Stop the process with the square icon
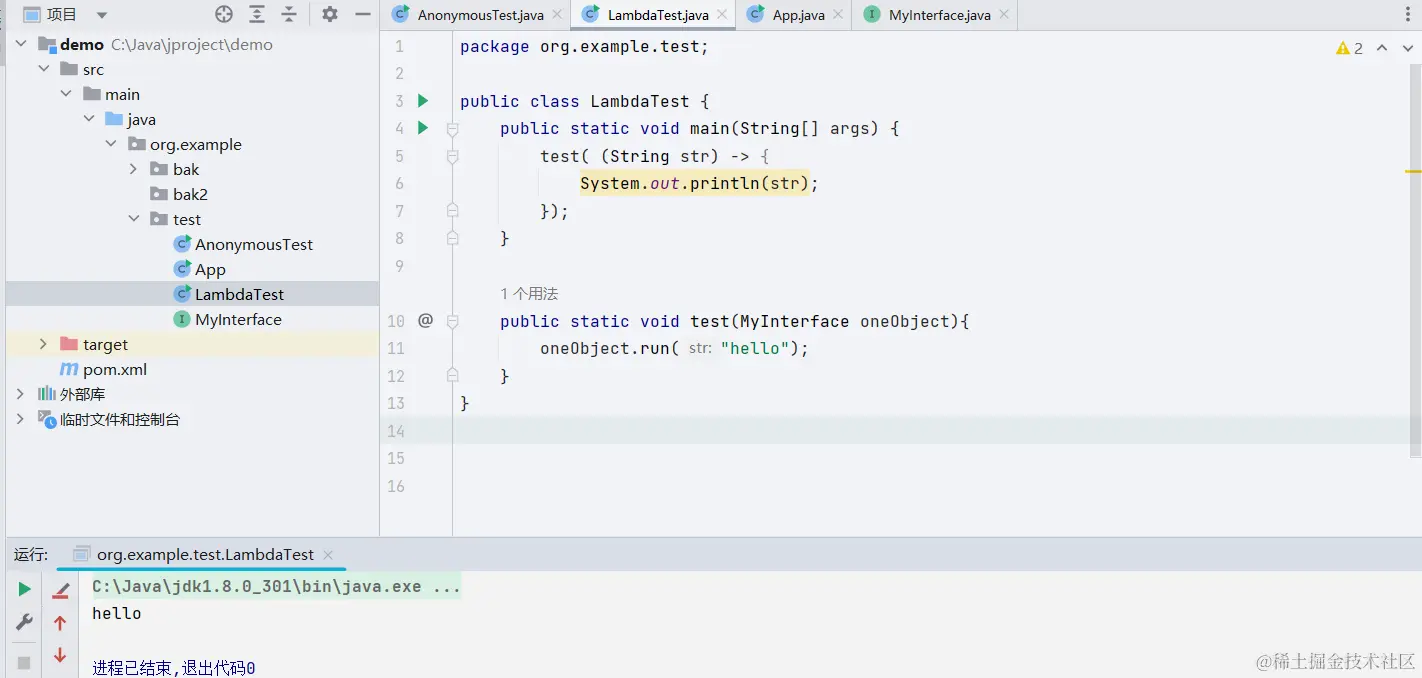The width and height of the screenshot is (1422, 678). (24, 662)
